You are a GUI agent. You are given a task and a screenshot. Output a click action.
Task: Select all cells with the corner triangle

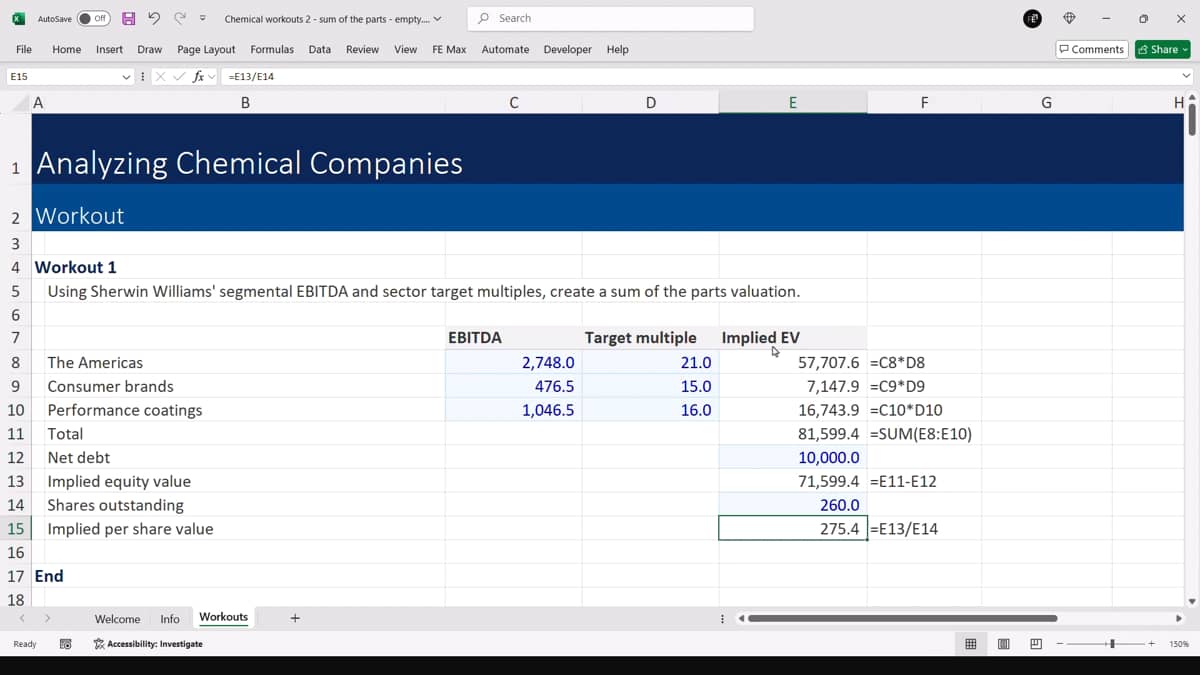click(22, 102)
